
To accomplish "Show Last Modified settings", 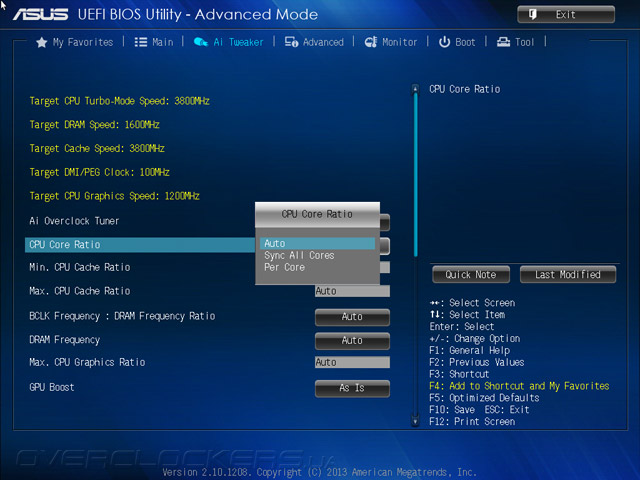I will tap(568, 275).
